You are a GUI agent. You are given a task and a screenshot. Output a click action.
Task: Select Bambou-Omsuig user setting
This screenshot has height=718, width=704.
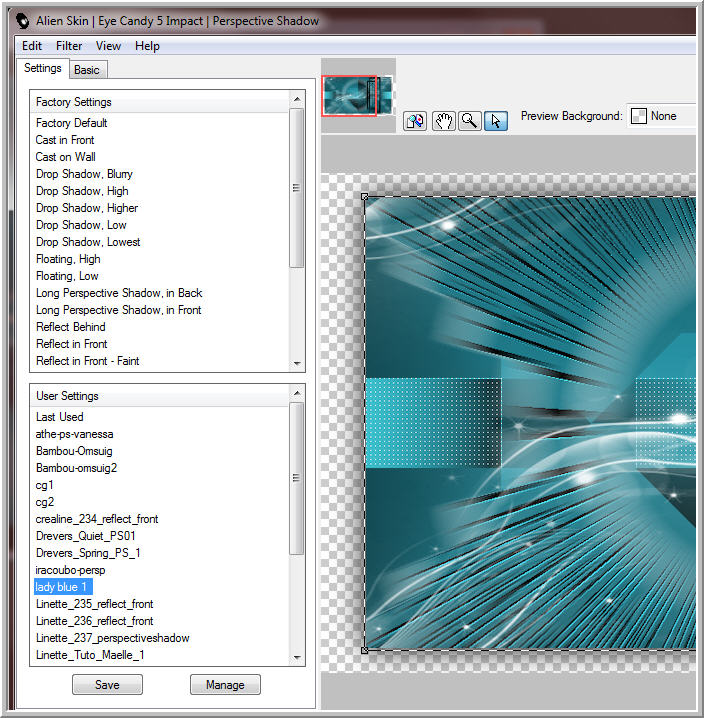coord(74,451)
